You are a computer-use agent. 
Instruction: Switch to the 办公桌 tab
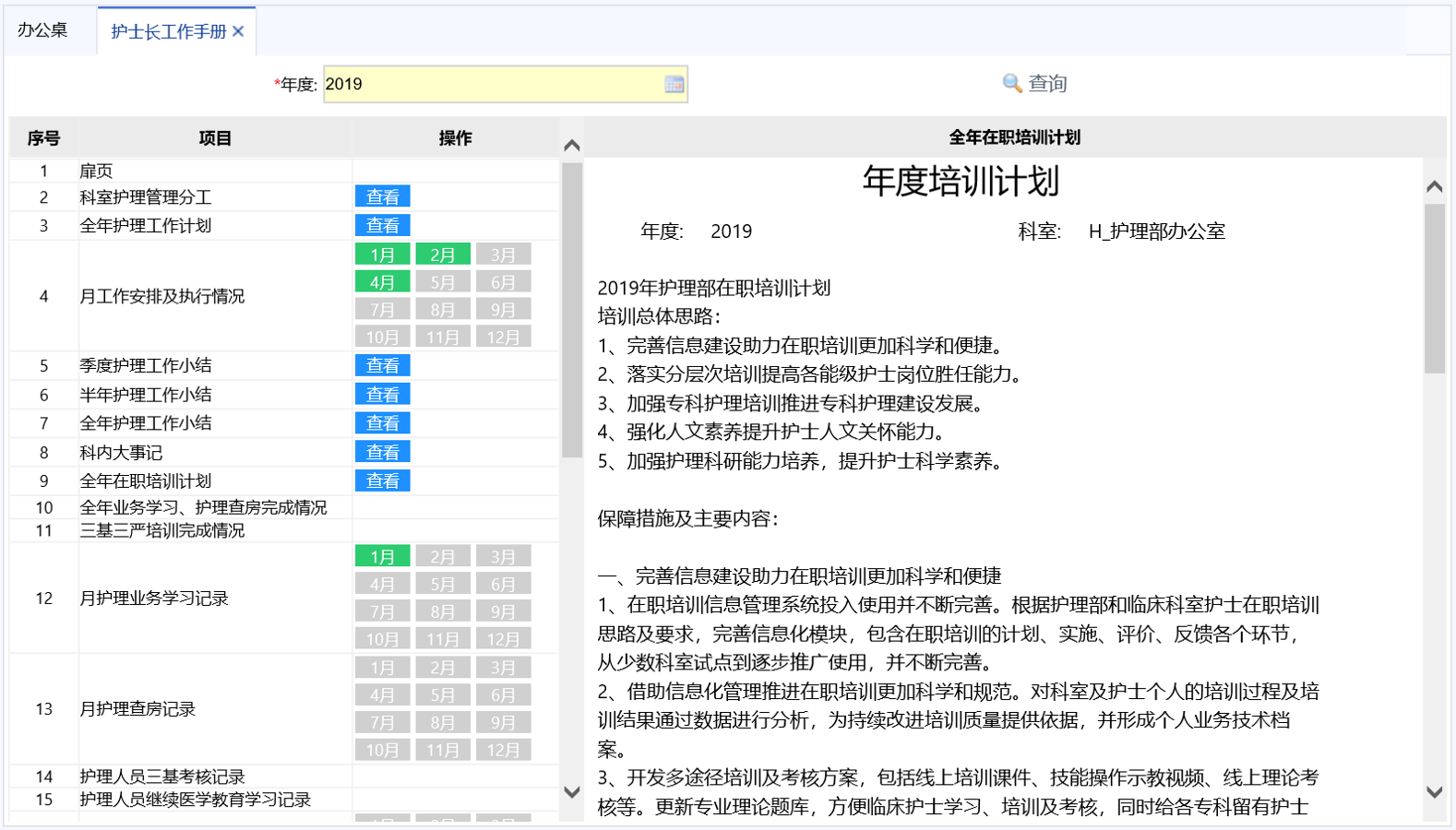(42, 30)
